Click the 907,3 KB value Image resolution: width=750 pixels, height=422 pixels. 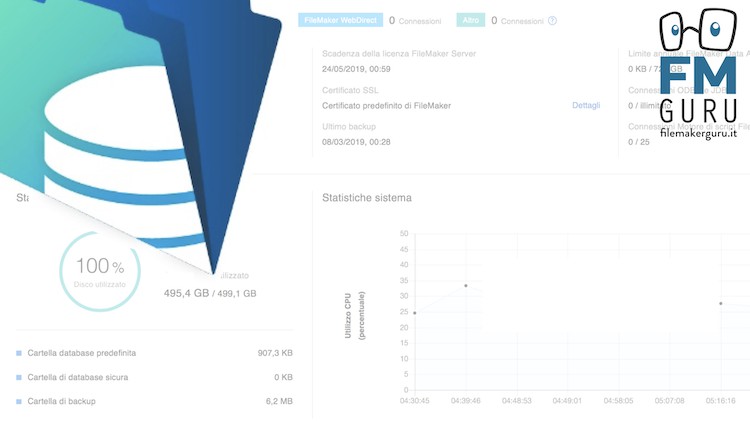click(275, 353)
